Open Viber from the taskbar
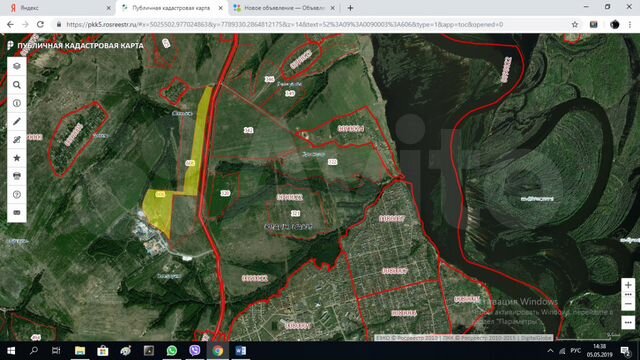This screenshot has width=640, height=360. coord(195,351)
